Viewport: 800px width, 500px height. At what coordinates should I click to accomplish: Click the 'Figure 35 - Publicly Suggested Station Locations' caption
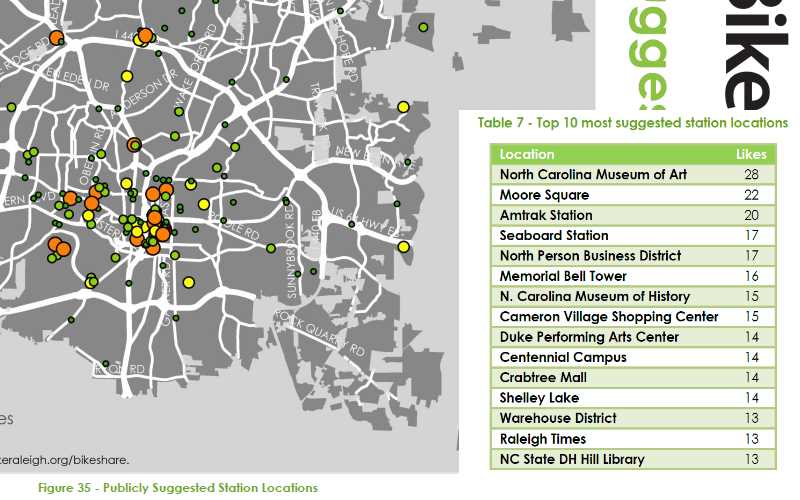pos(178,488)
